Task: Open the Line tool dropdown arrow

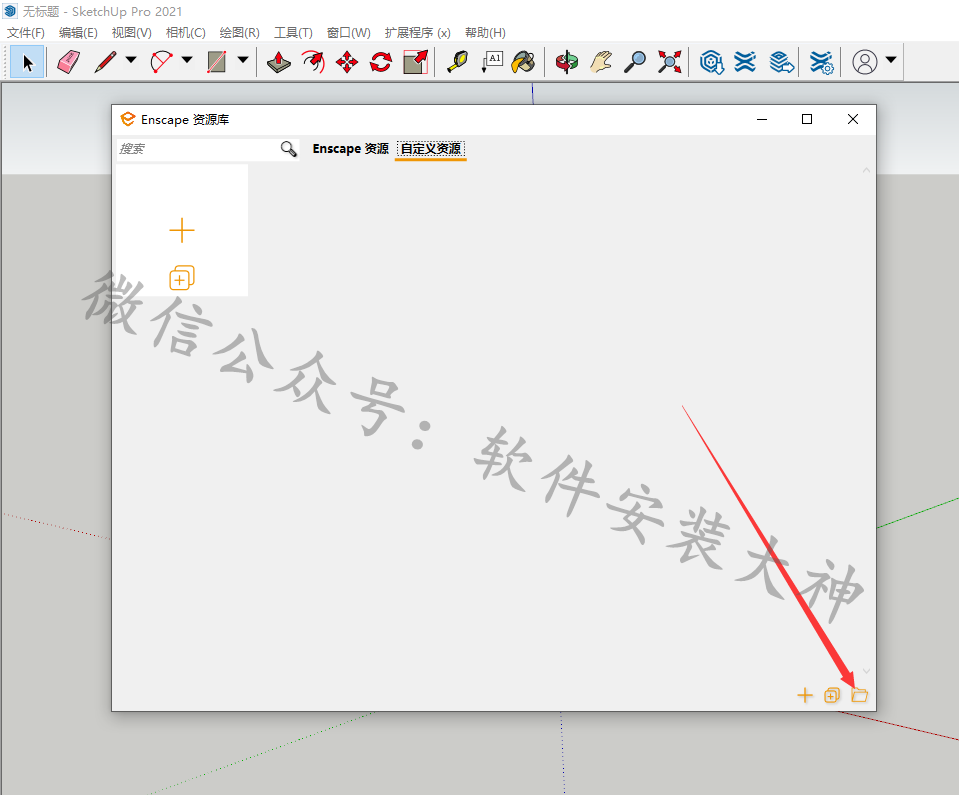Action: 131,60
